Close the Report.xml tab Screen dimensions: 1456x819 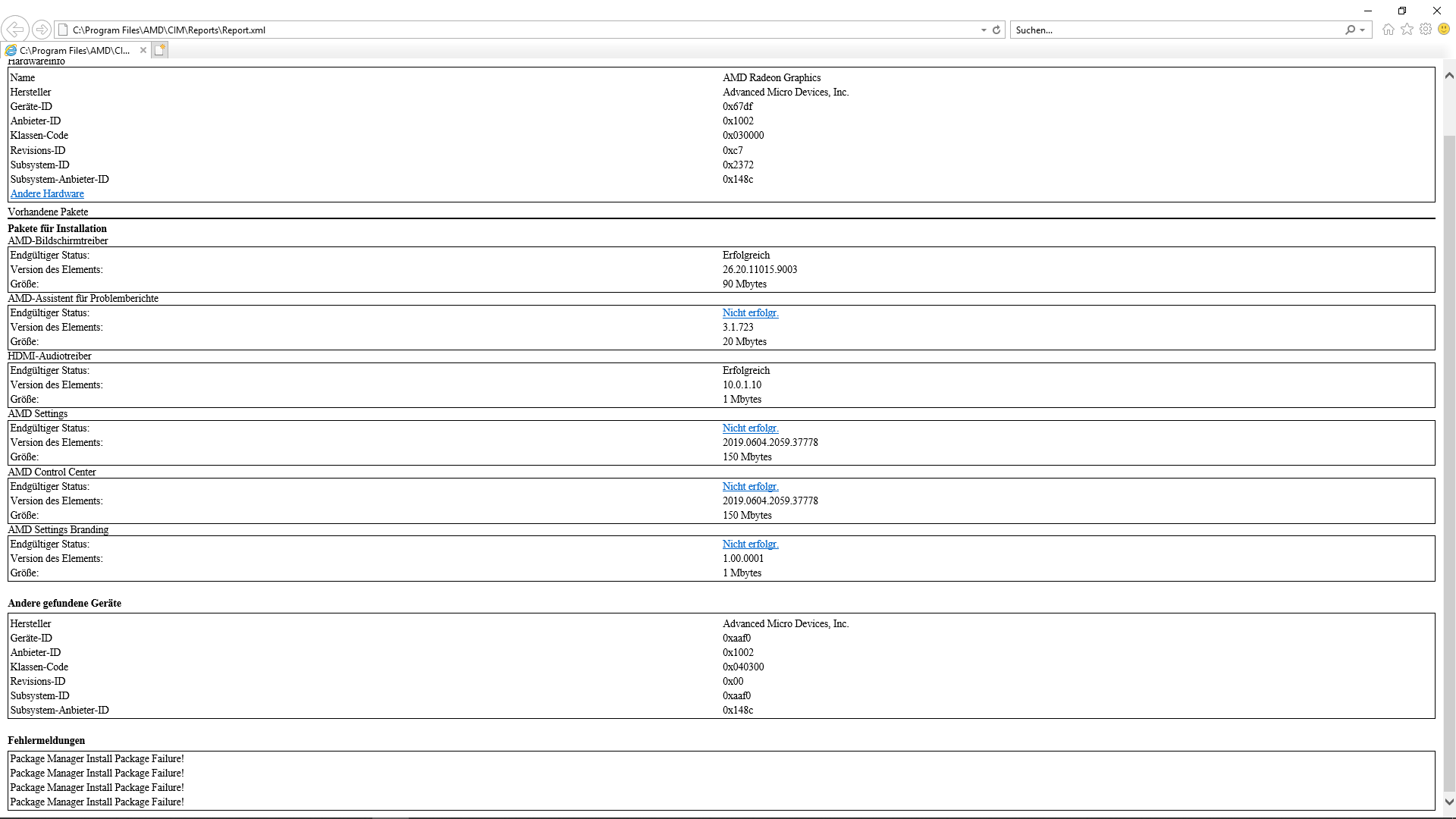143,50
